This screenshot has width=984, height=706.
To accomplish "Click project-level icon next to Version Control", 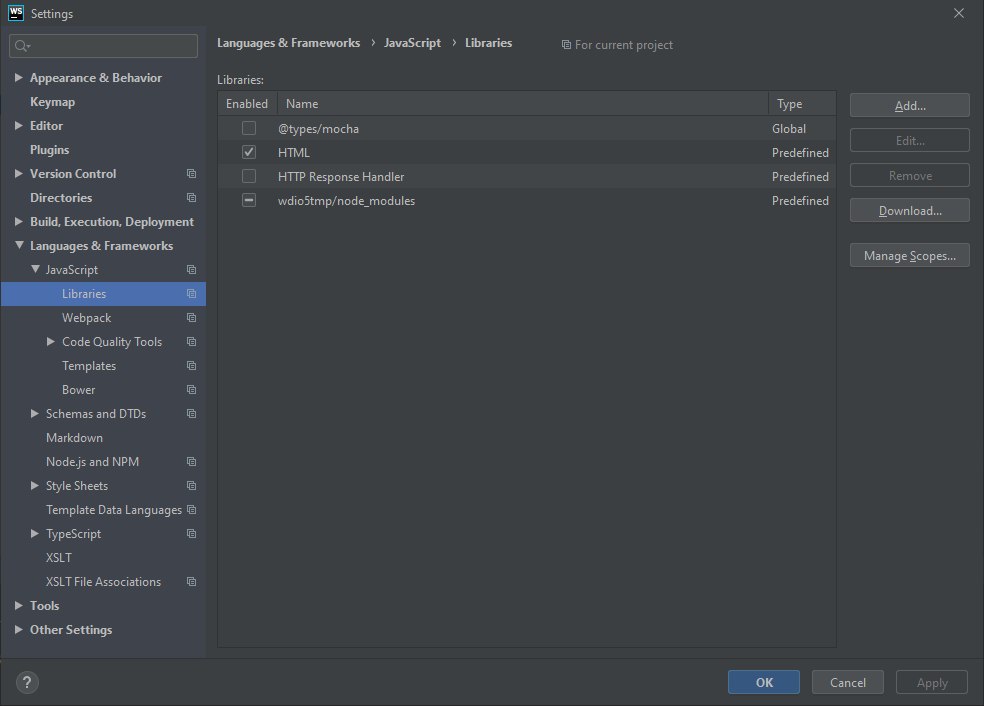I will click(x=191, y=174).
